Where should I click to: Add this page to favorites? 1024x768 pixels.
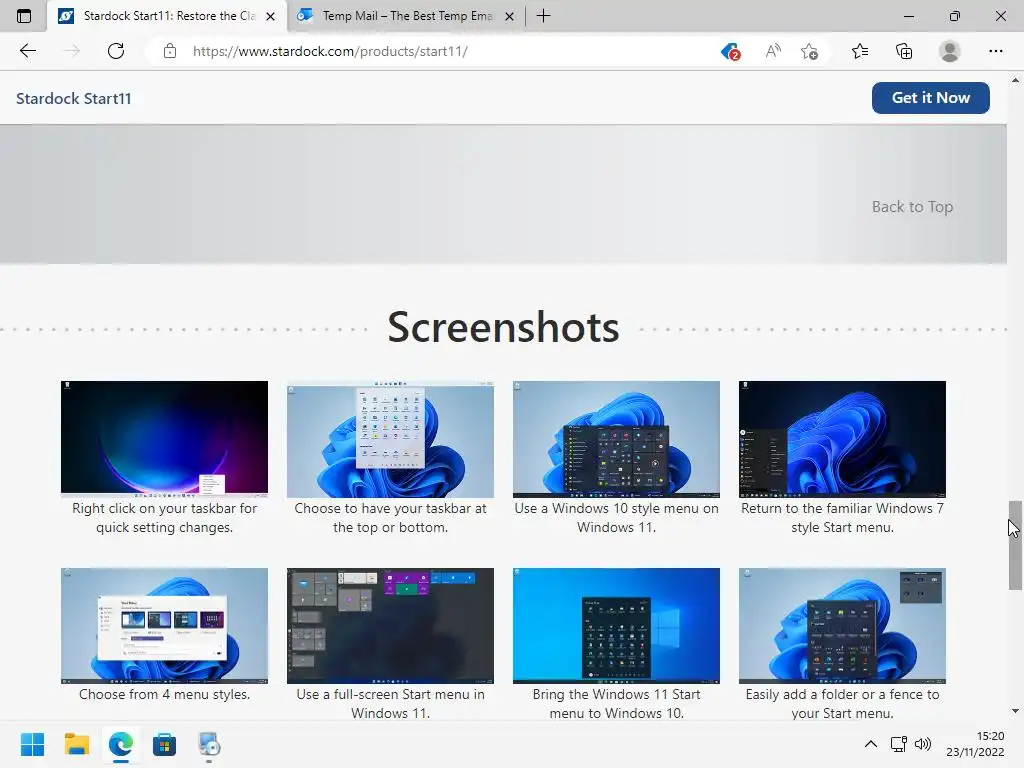point(810,51)
